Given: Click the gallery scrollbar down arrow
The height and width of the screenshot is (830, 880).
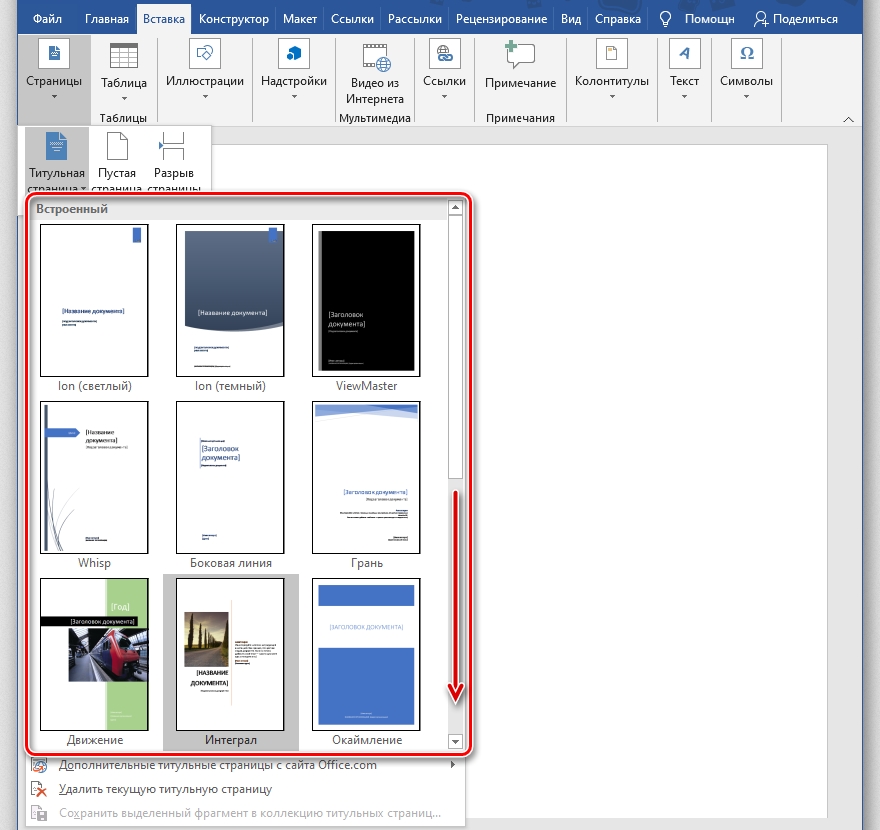Looking at the screenshot, I should (455, 741).
